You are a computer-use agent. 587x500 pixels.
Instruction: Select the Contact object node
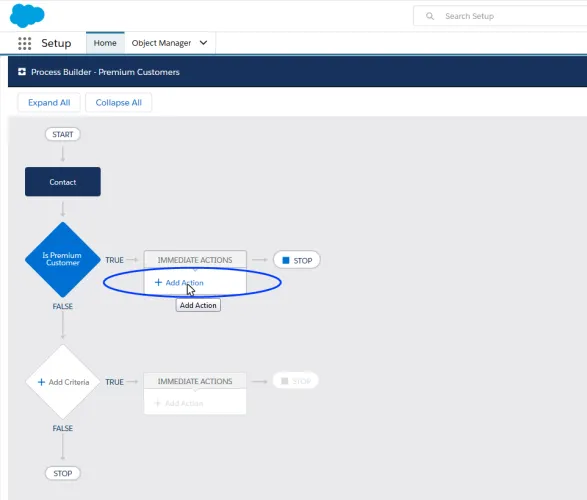coord(63,182)
